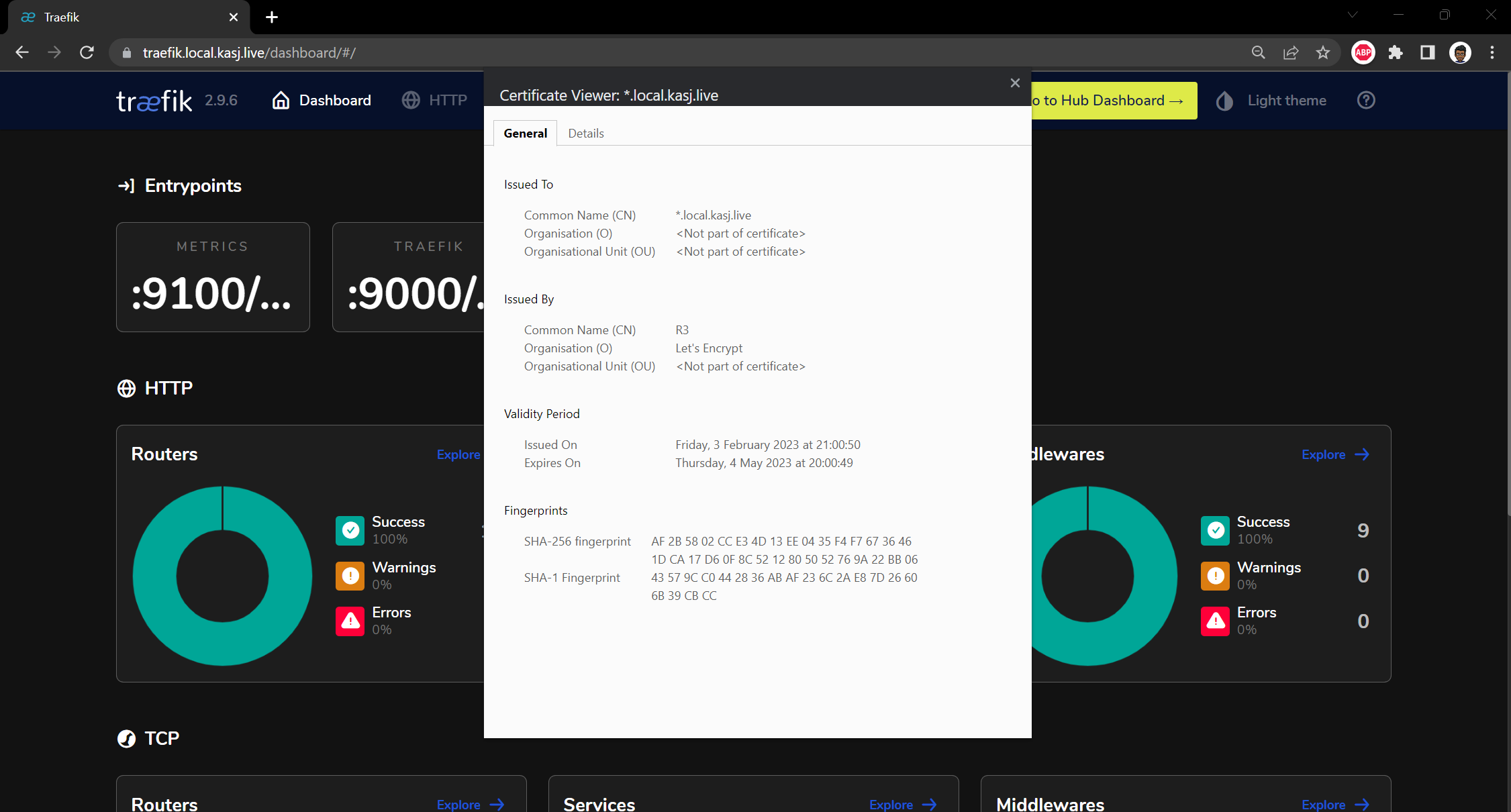
Task: Bookmark this page with the star icon
Action: (1322, 52)
